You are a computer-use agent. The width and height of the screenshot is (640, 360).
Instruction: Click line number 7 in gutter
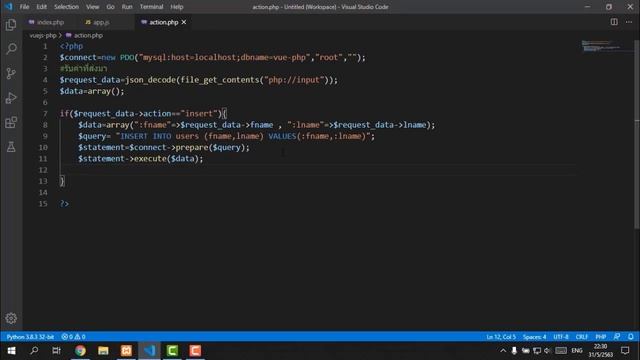(x=45, y=113)
